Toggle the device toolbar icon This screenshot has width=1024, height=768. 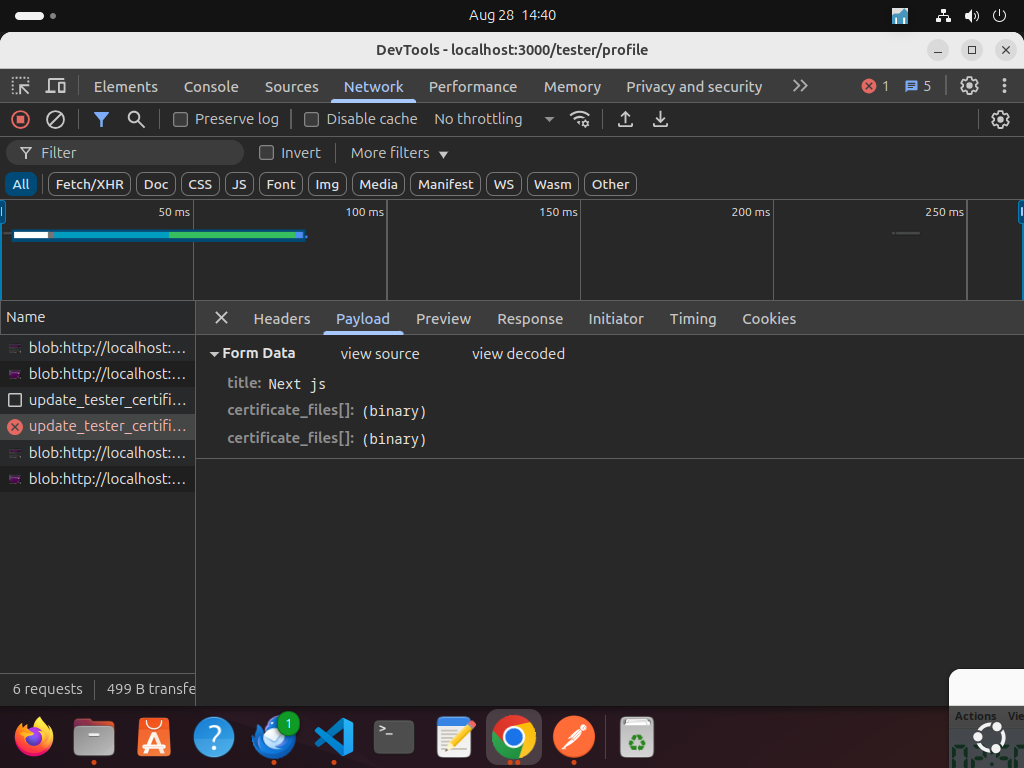tap(56, 86)
